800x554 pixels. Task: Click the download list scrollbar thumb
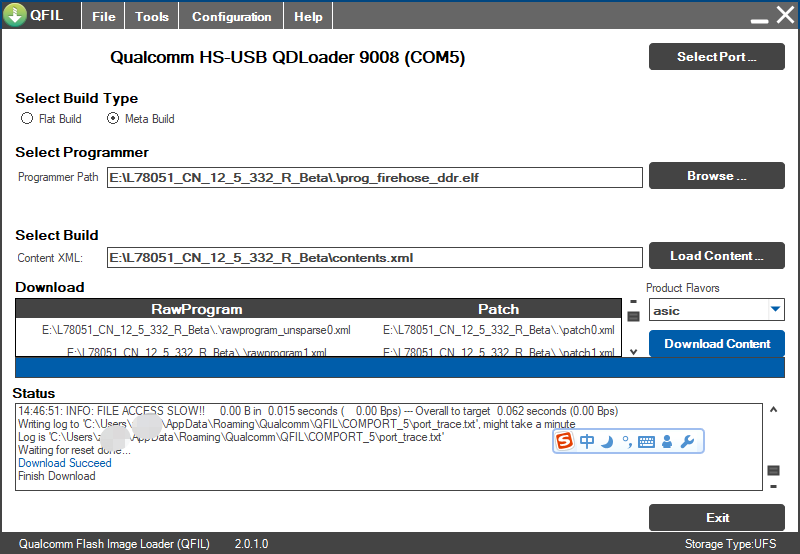coord(633,317)
